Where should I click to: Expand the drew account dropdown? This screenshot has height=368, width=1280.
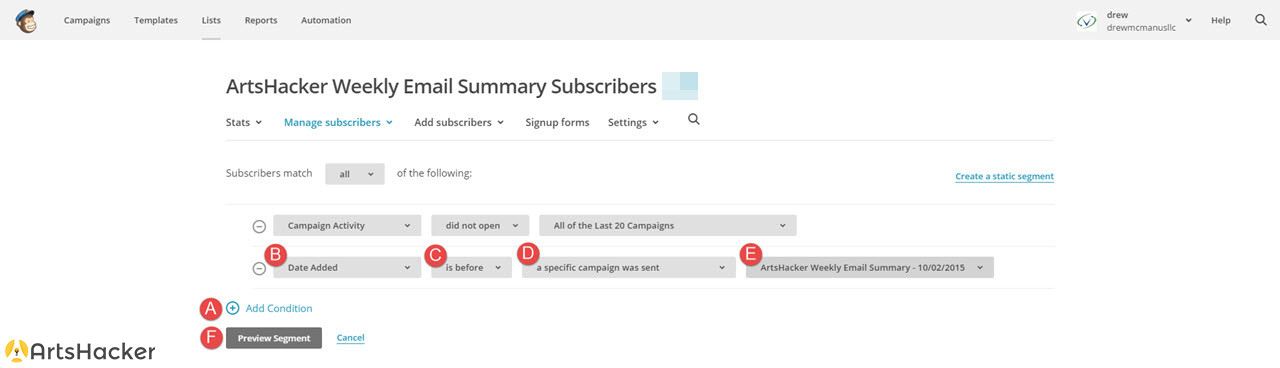tap(1188, 20)
